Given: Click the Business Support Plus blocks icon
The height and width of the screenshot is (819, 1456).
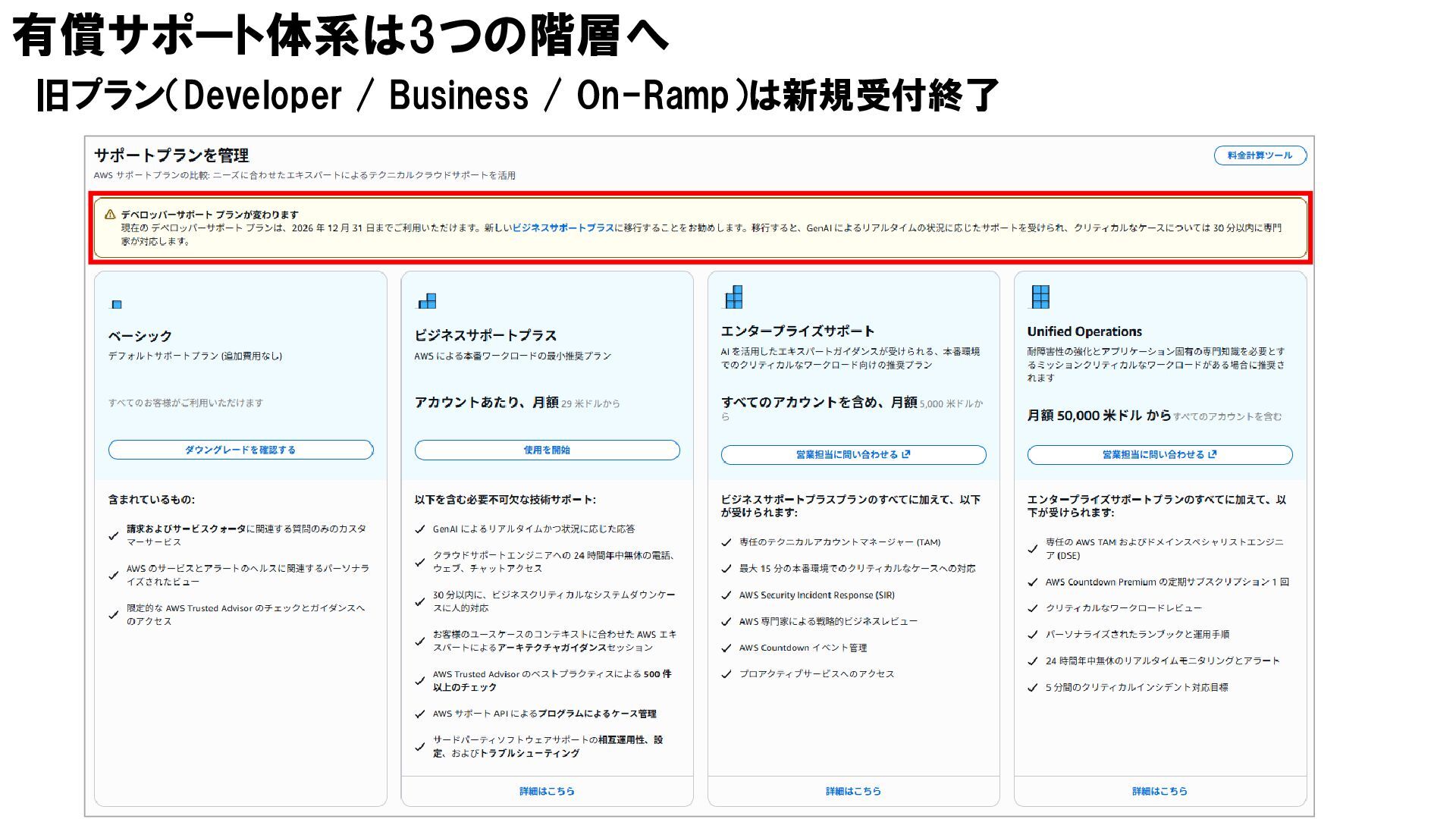Looking at the screenshot, I should coord(427,301).
